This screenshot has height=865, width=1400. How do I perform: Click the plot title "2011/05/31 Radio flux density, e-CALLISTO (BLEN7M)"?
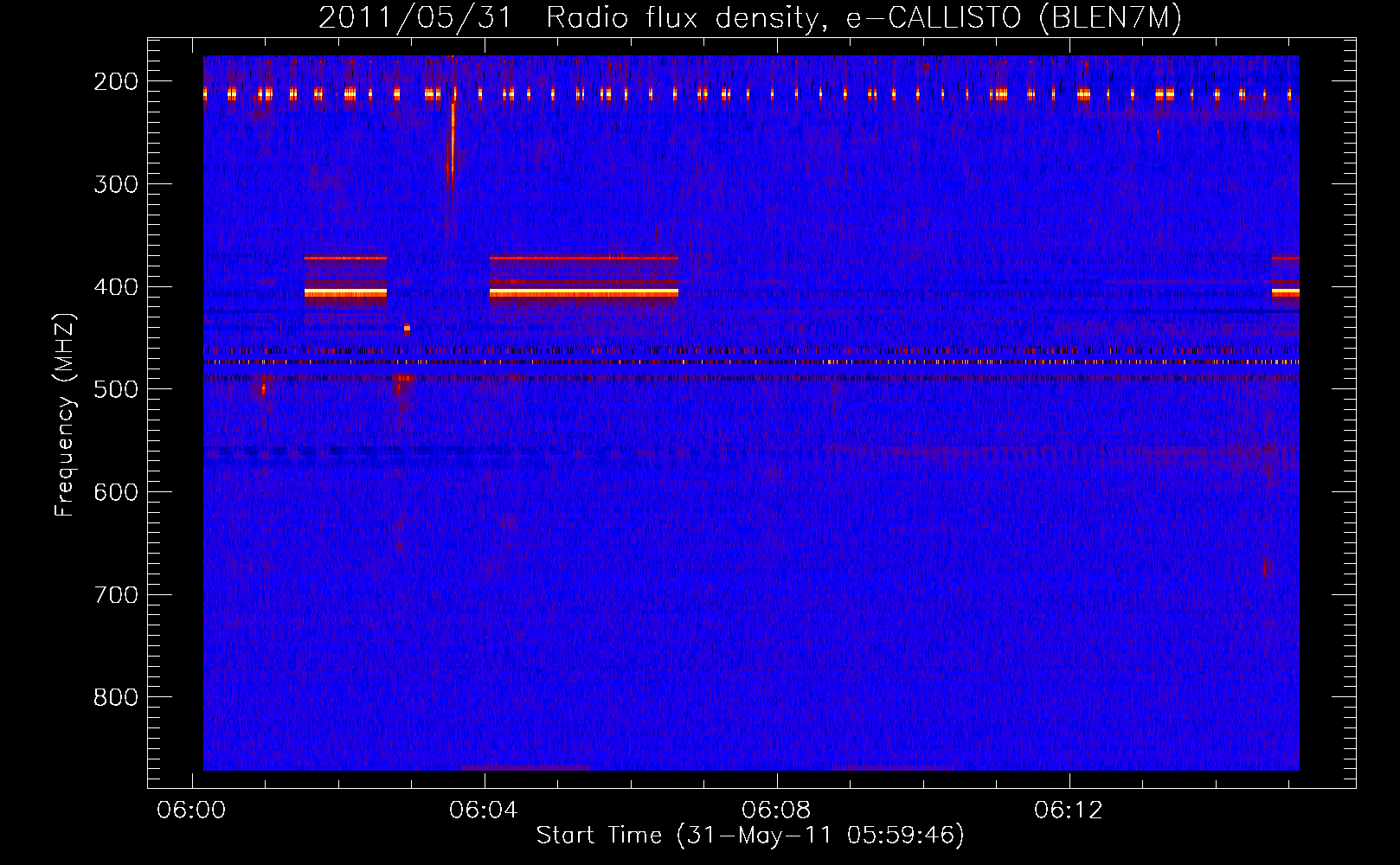tap(749, 17)
